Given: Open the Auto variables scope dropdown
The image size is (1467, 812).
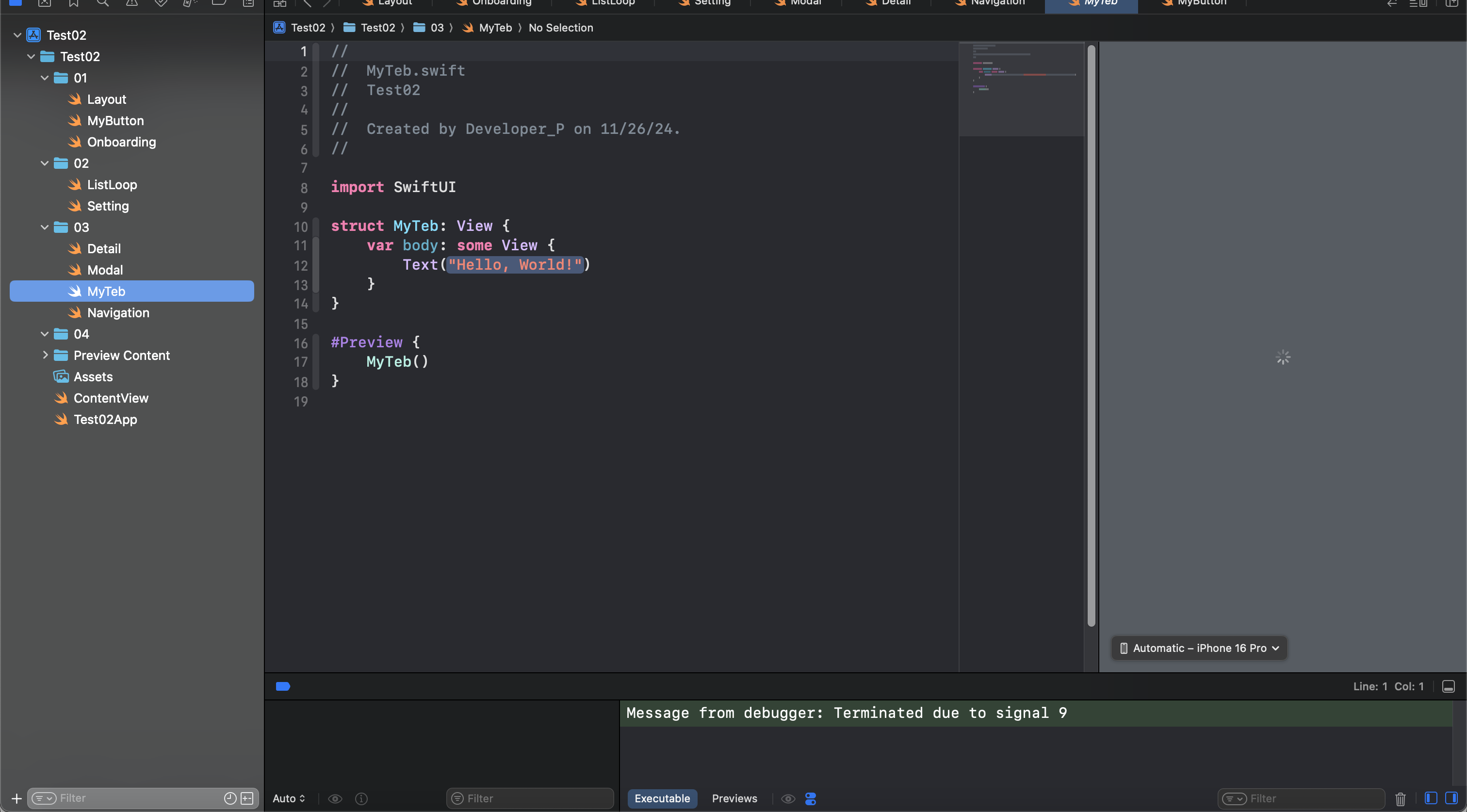Looking at the screenshot, I should pos(289,798).
